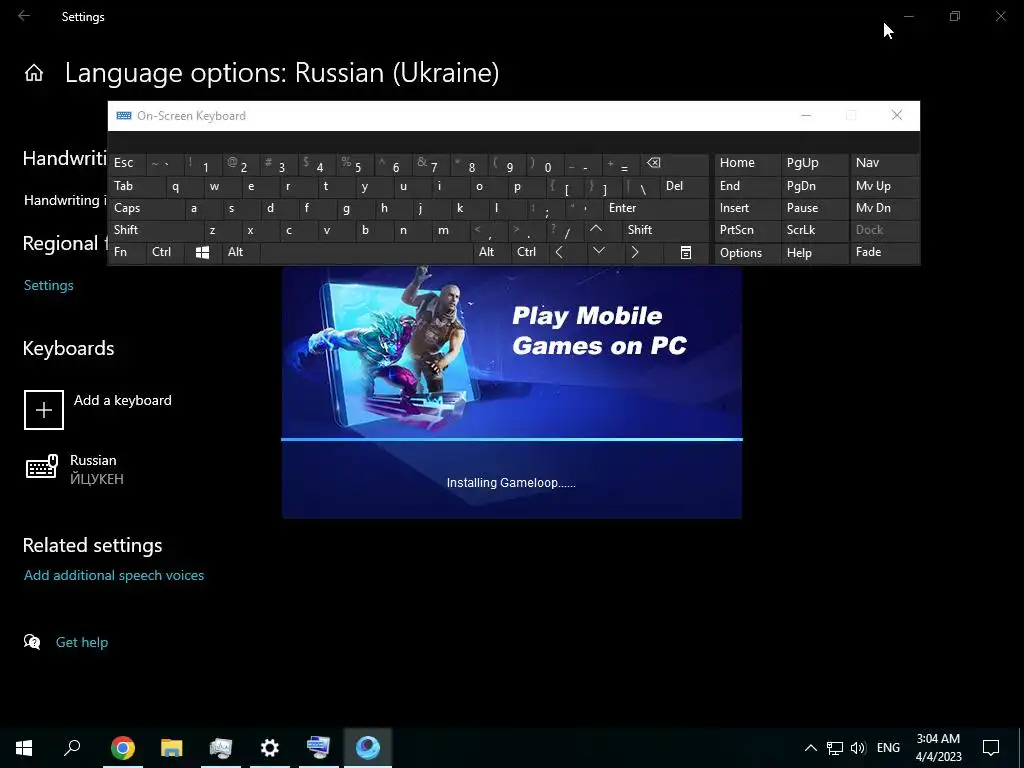Viewport: 1024px width, 768px height.
Task: Switch input language via ENG indicator
Action: tap(888, 748)
